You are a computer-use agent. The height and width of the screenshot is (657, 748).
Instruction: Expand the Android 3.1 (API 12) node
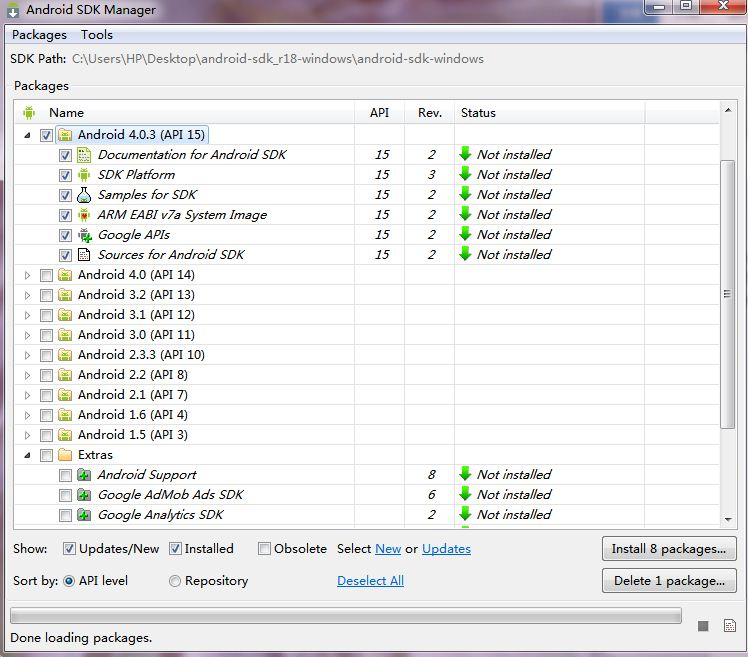tap(27, 315)
